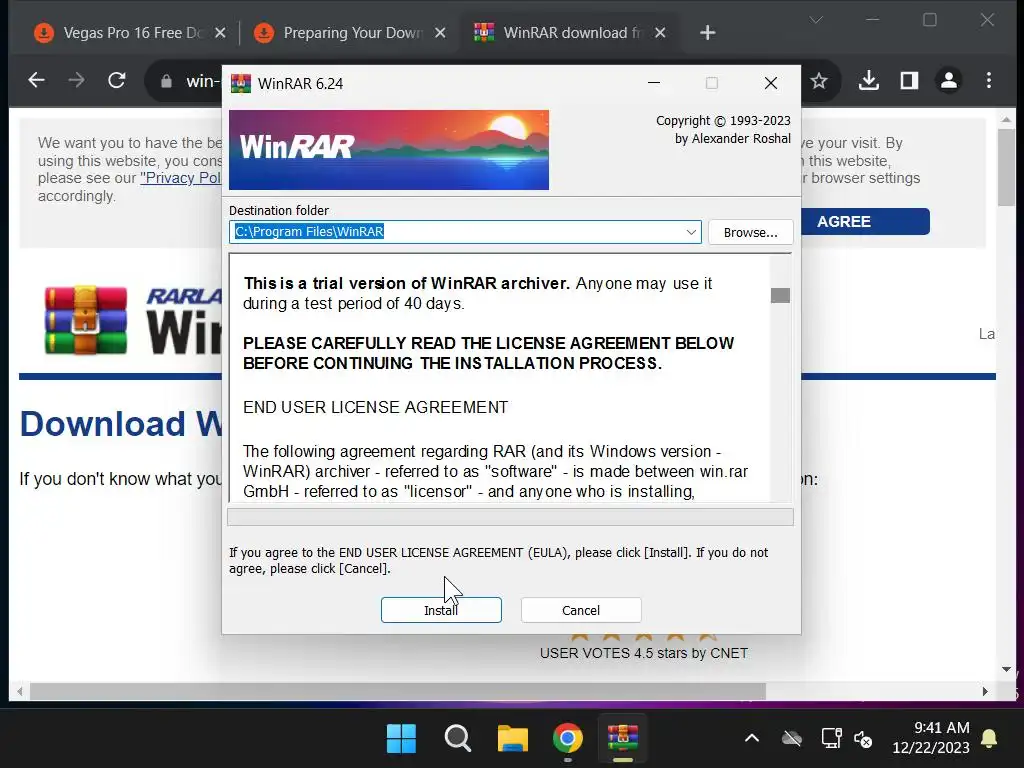Click Chrome's tab search chevron

click(x=816, y=20)
